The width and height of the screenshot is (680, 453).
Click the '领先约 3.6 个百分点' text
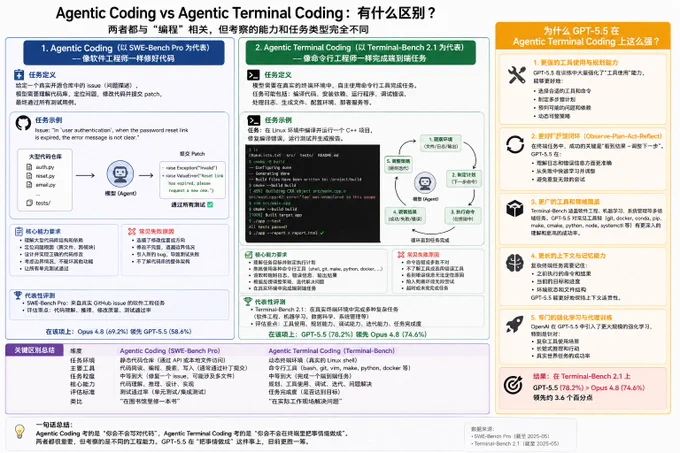[x=563, y=397]
